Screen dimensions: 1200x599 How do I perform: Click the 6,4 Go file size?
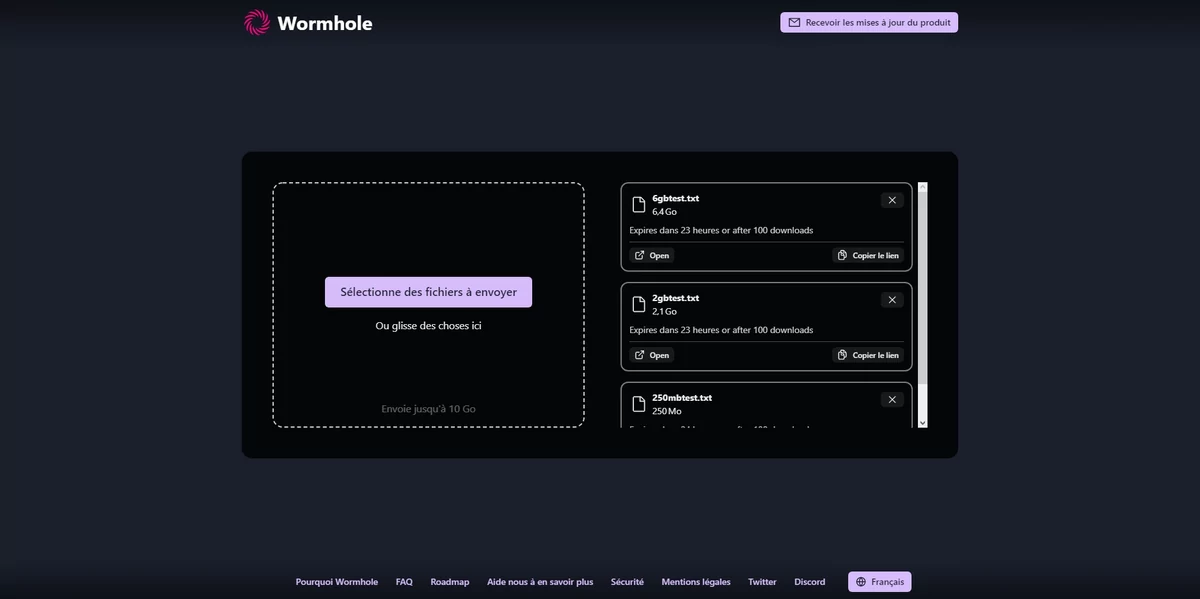664,212
